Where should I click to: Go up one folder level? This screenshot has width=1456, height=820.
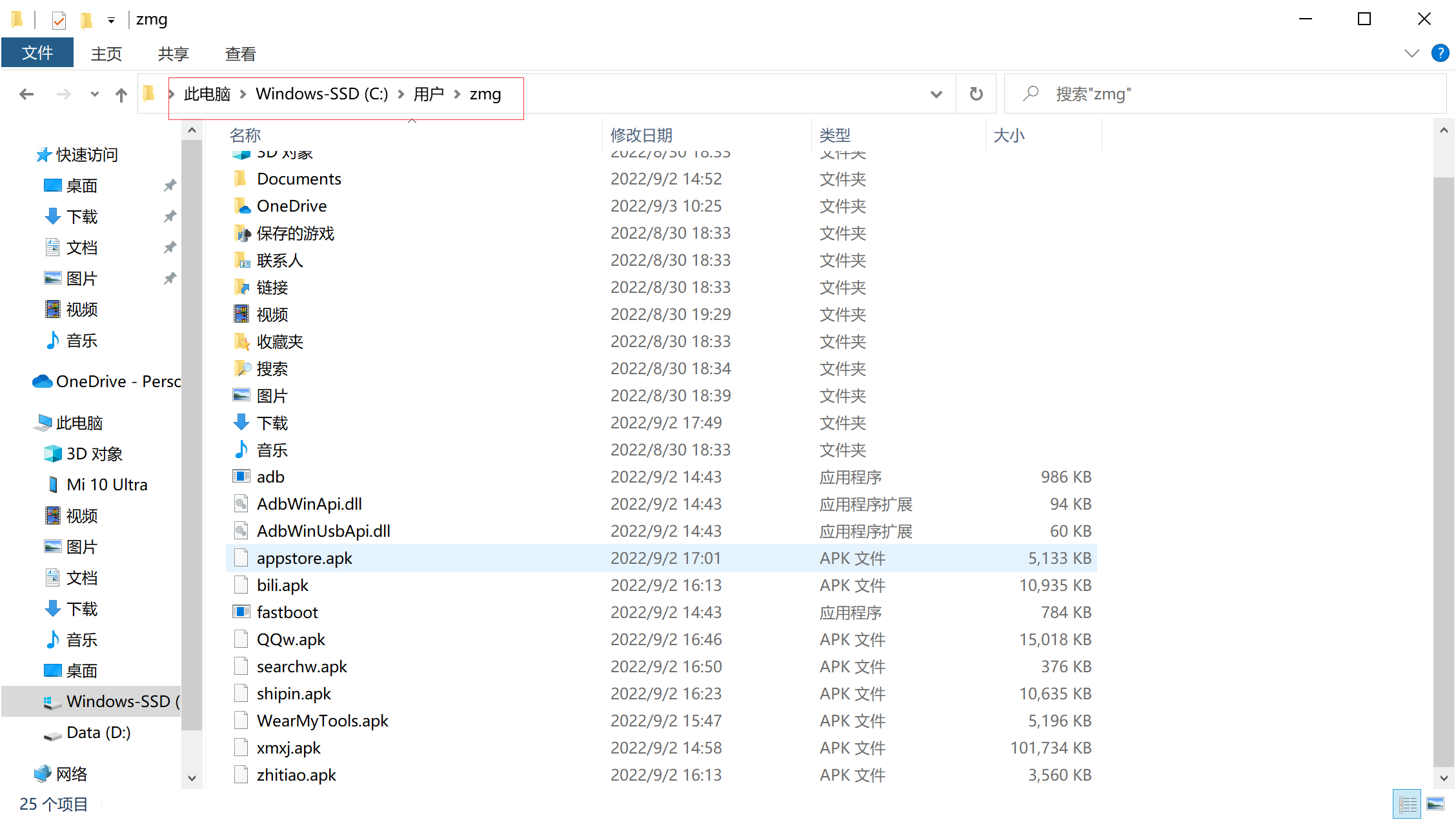[x=121, y=95]
